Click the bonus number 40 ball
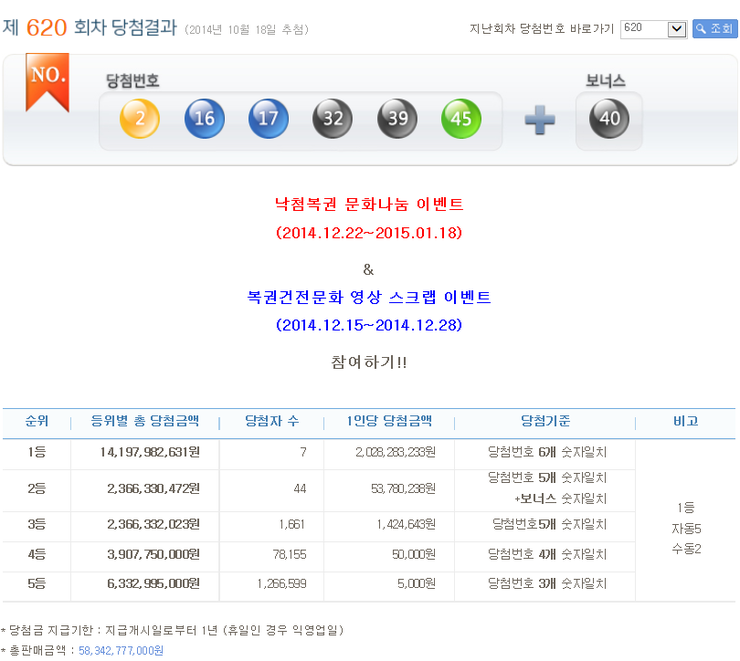 609,118
